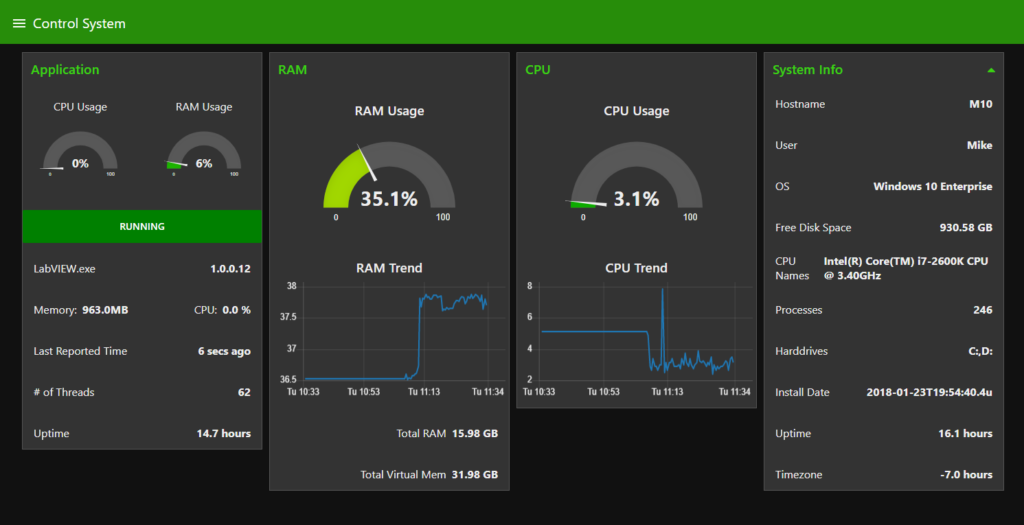
Task: Click the LabVIEW.exe process name
Action: coord(65,269)
